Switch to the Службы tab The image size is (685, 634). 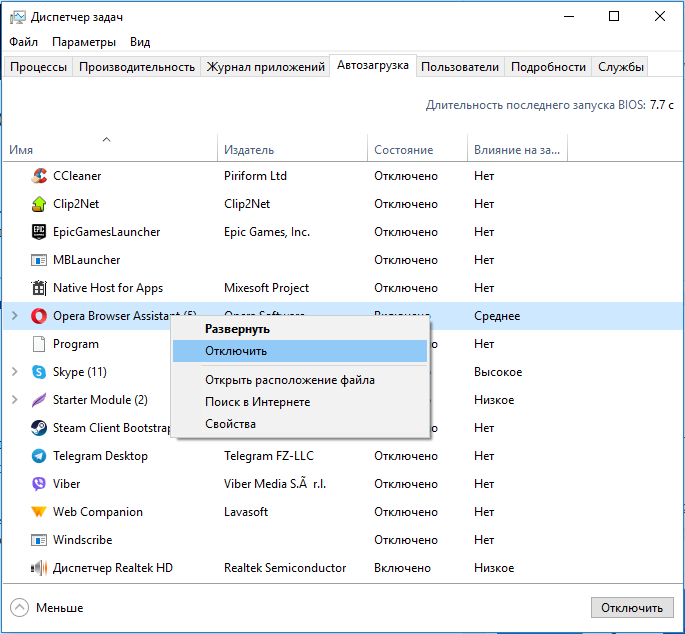point(620,67)
